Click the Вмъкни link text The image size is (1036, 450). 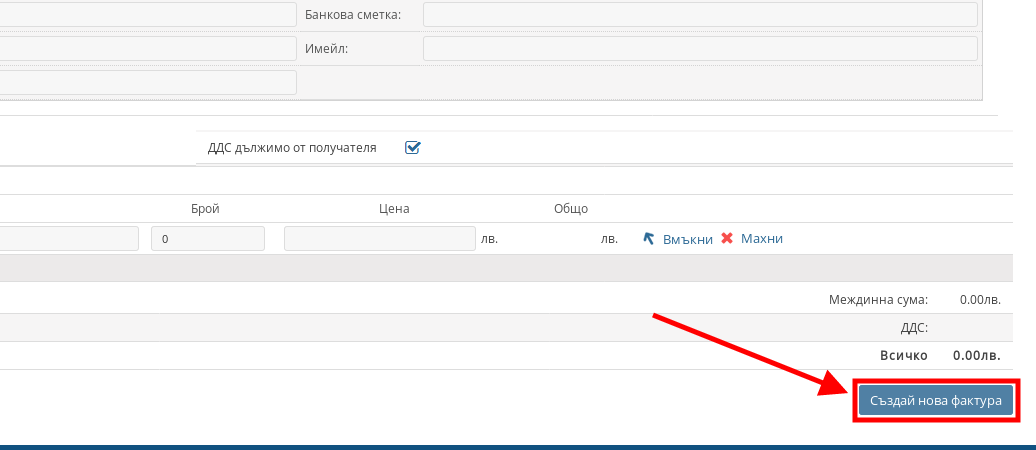(687, 239)
